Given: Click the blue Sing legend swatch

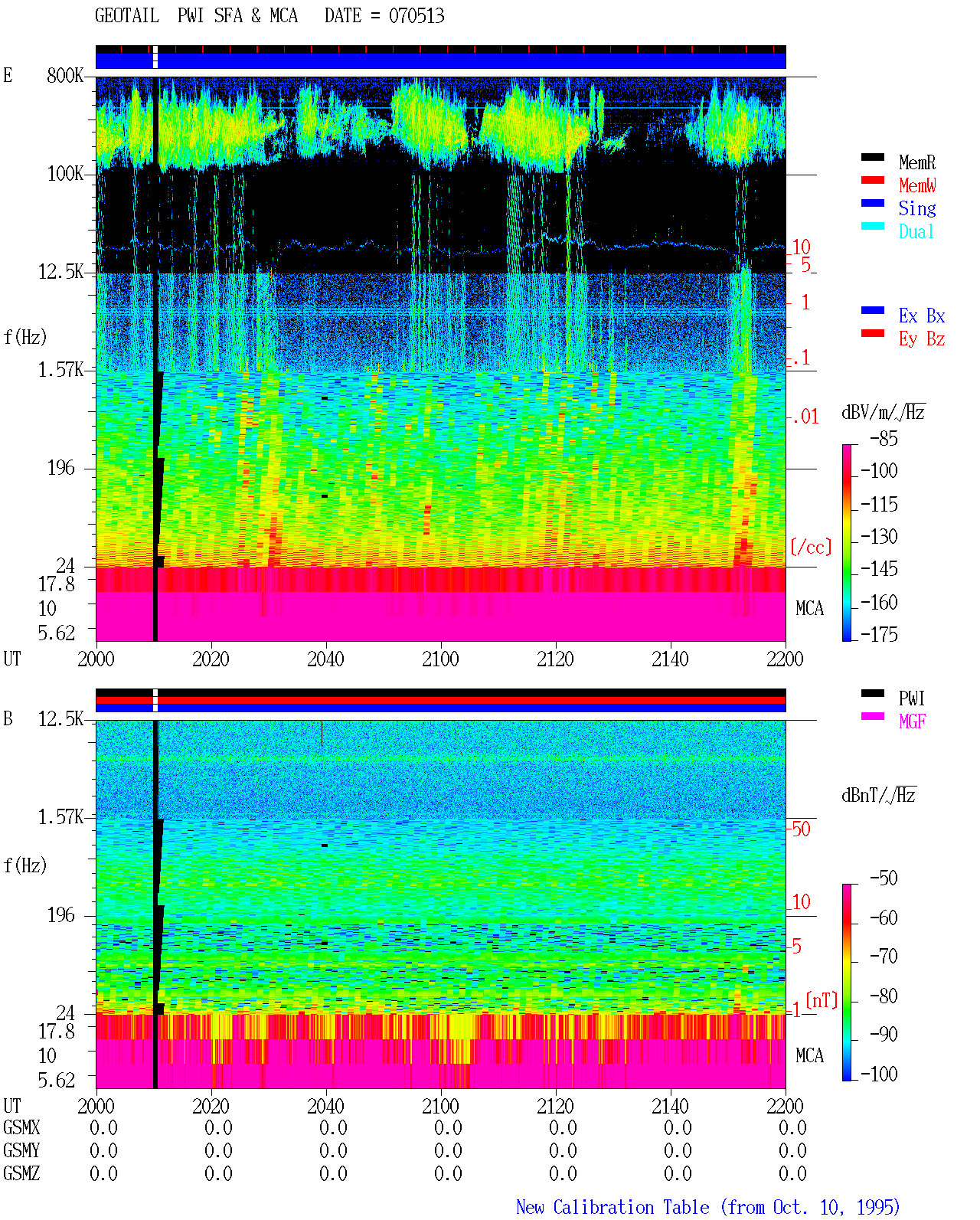Looking at the screenshot, I should point(873,203).
